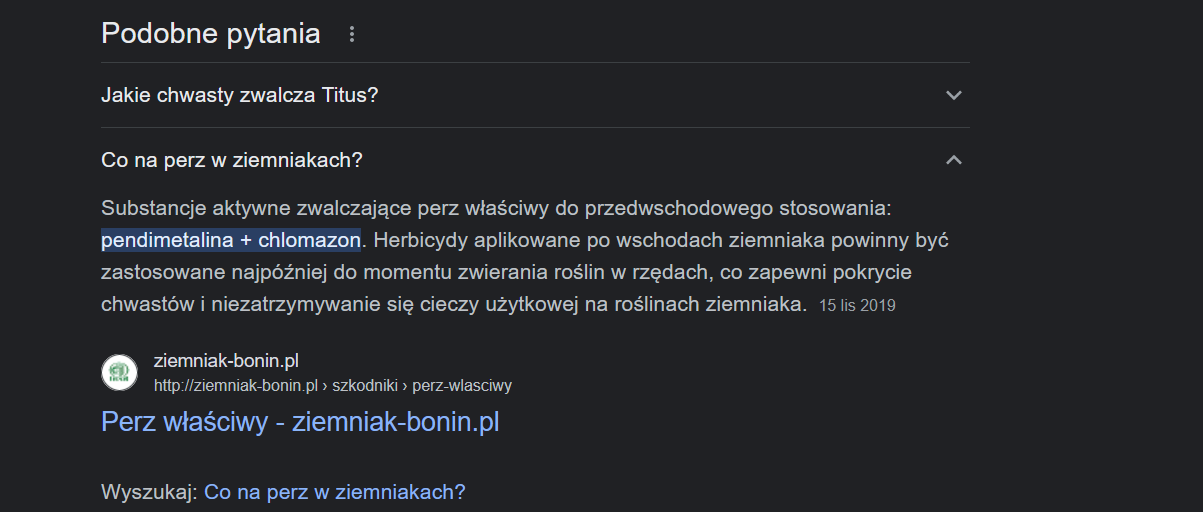Click the ziemniak-bonin.pl site favicon
The image size is (1203, 512).
[120, 372]
